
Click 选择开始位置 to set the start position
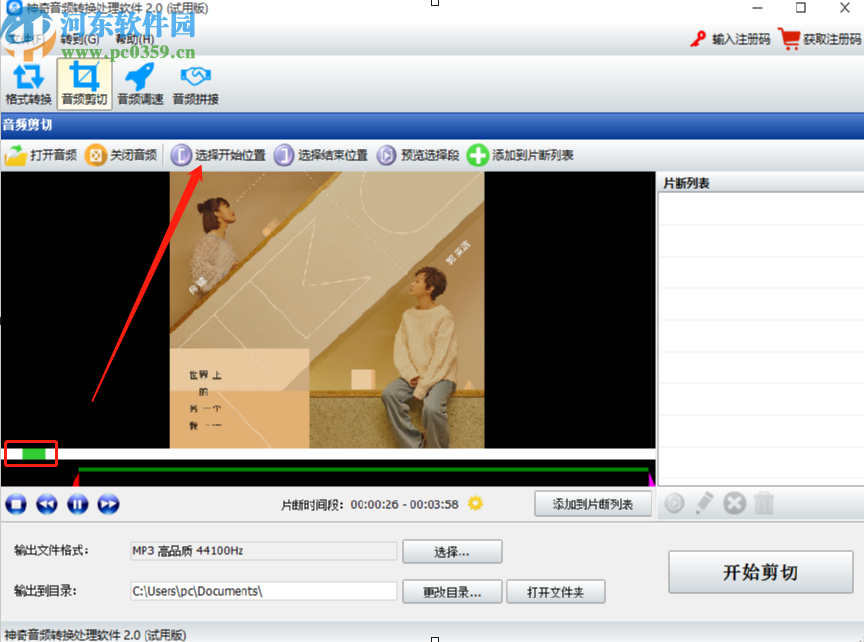coord(218,155)
